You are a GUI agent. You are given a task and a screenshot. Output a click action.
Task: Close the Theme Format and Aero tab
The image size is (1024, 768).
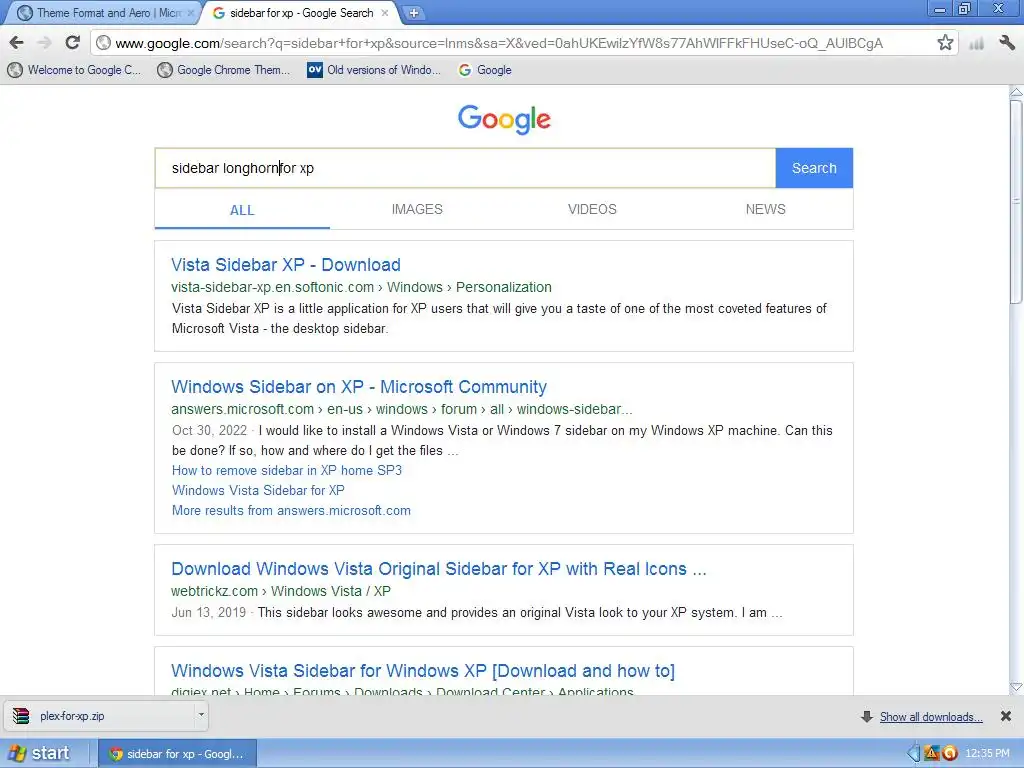(191, 12)
